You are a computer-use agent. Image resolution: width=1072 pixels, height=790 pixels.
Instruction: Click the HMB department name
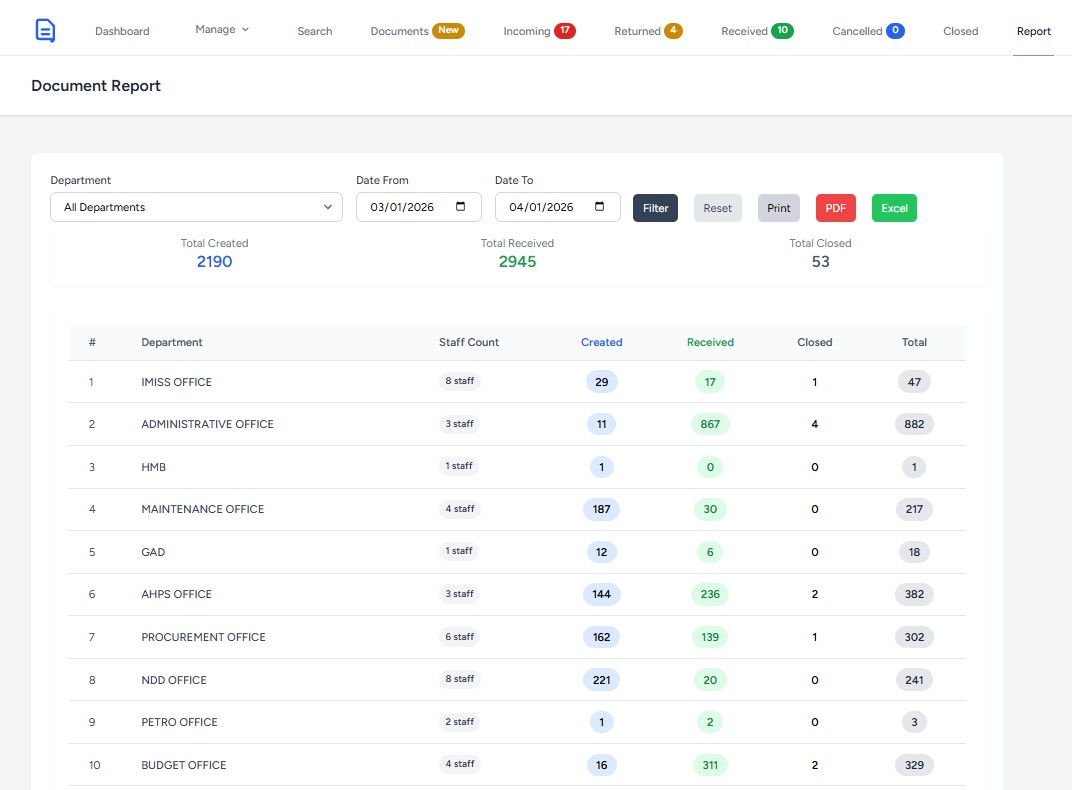click(x=153, y=467)
